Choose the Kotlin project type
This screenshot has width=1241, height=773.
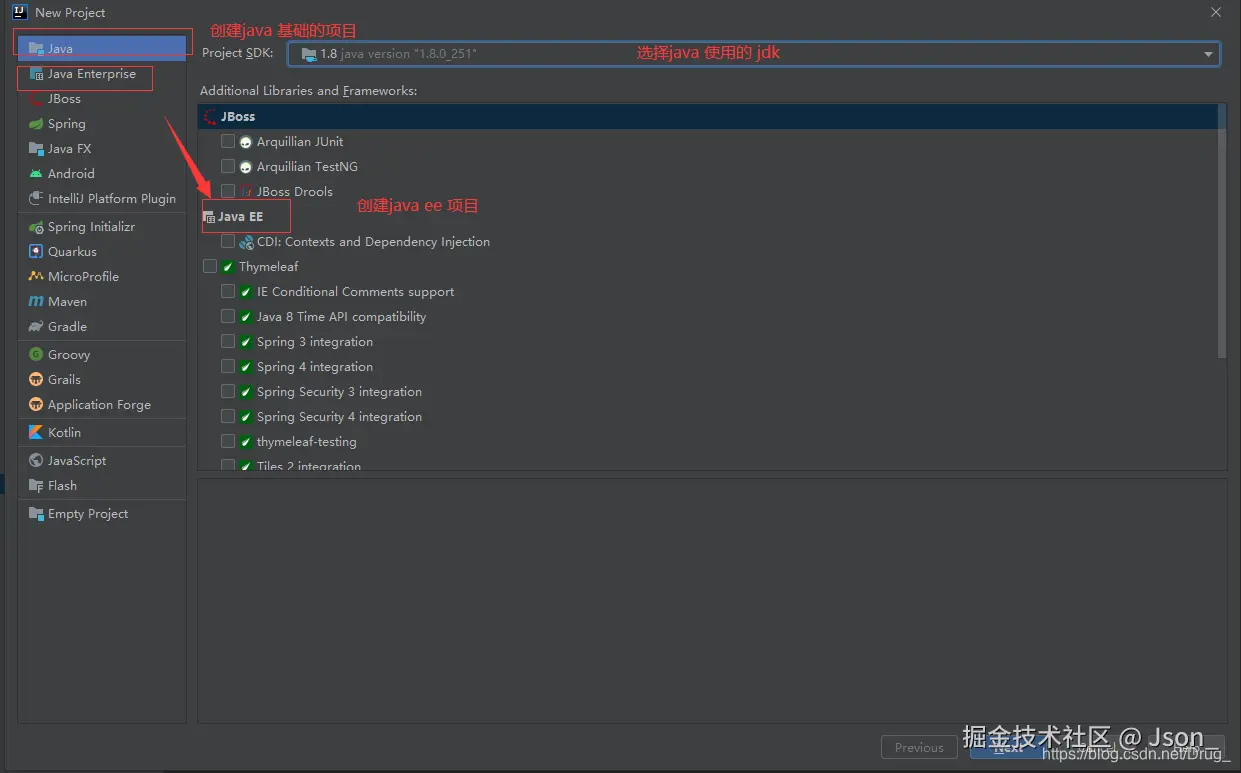tap(102, 433)
